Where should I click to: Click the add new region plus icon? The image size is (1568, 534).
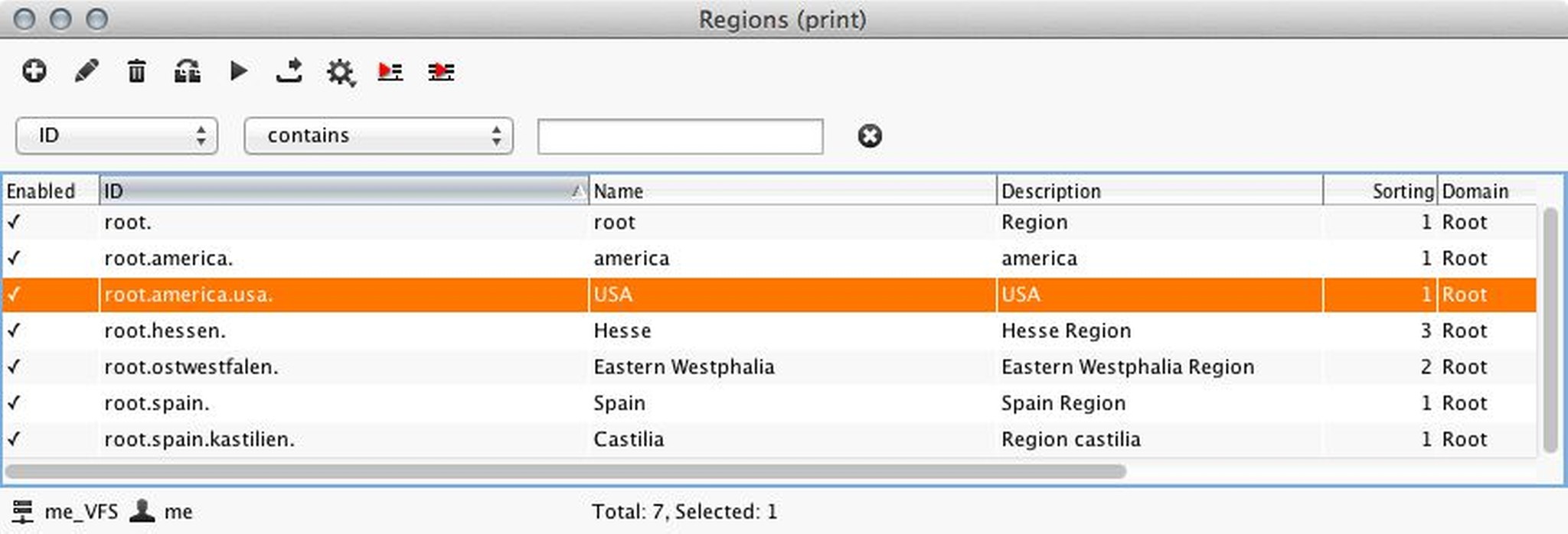[34, 71]
